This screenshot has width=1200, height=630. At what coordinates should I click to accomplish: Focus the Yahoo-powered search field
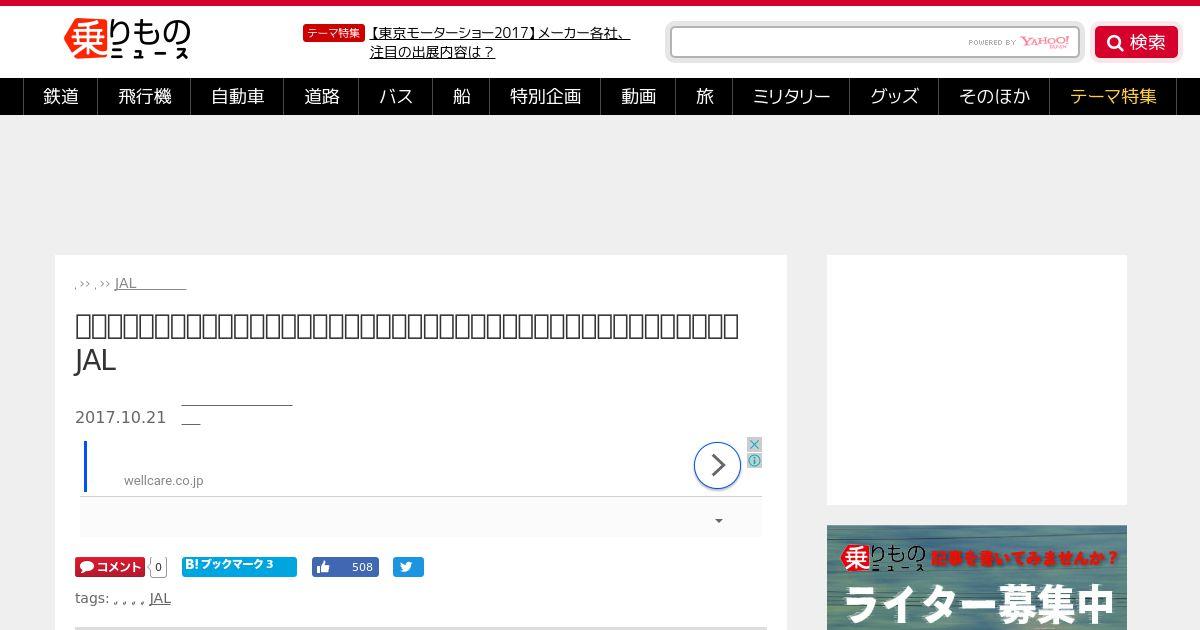coord(874,42)
